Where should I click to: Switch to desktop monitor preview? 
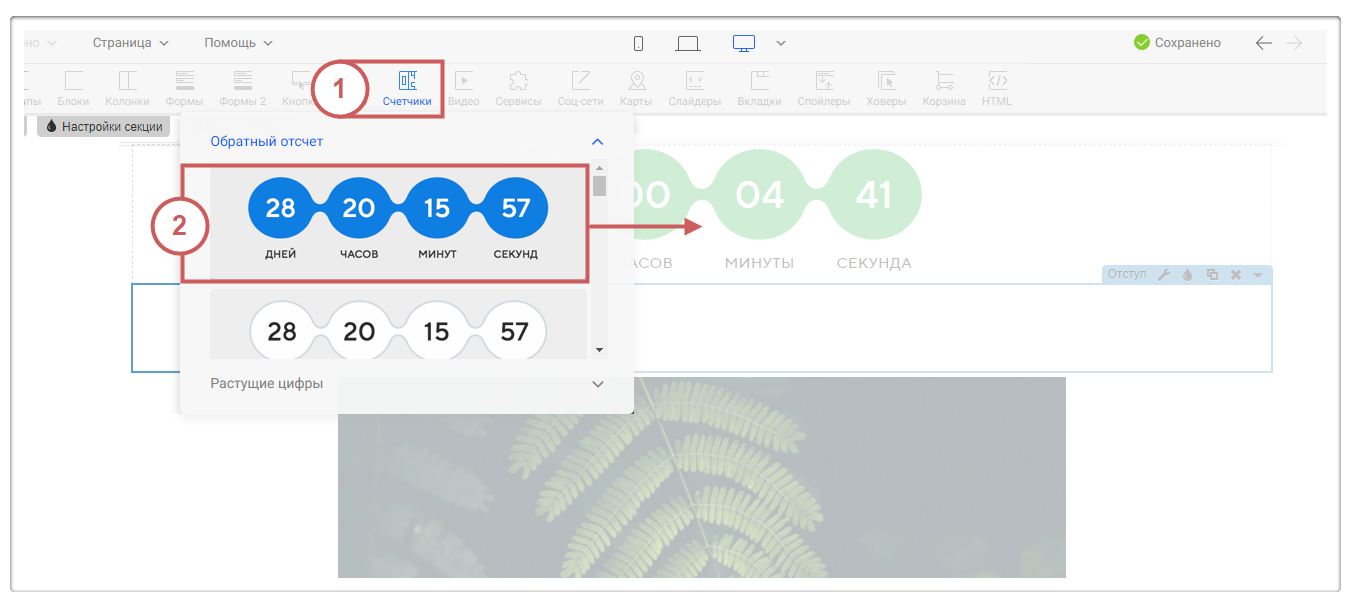[x=743, y=43]
